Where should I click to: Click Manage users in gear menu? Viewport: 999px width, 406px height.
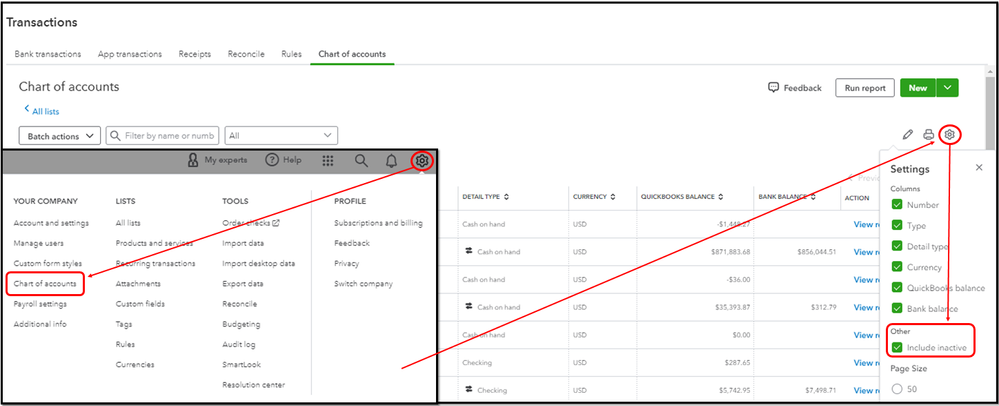click(38, 243)
